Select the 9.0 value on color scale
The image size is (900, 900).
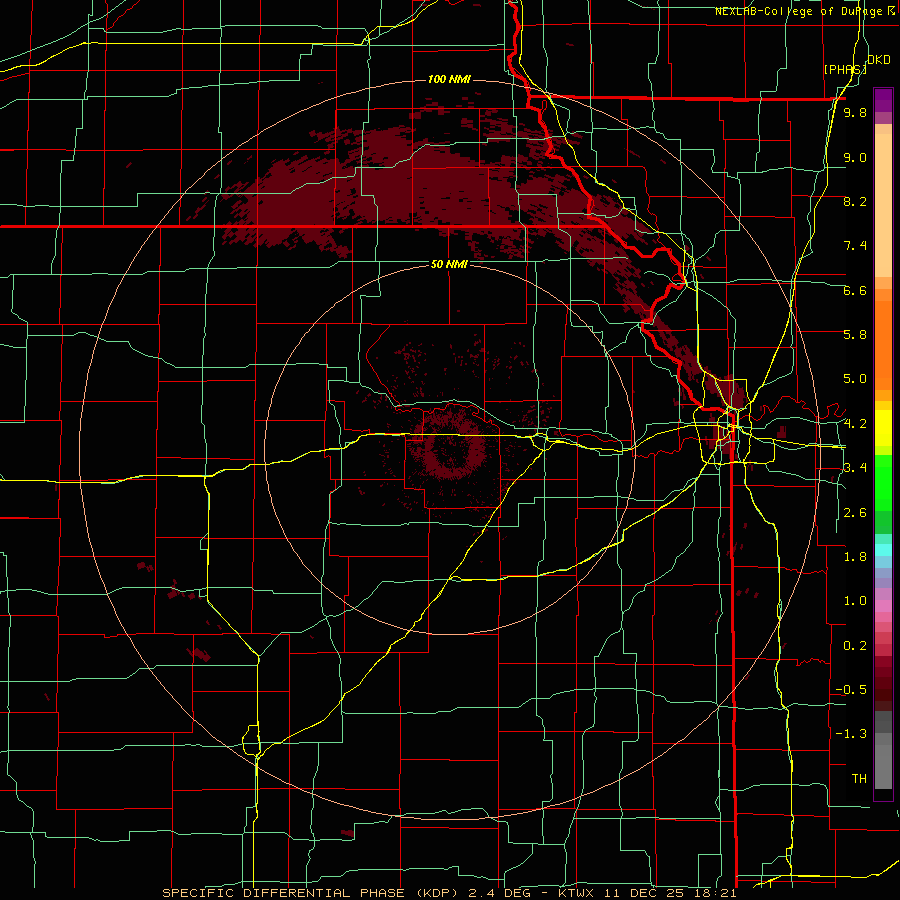tap(855, 157)
